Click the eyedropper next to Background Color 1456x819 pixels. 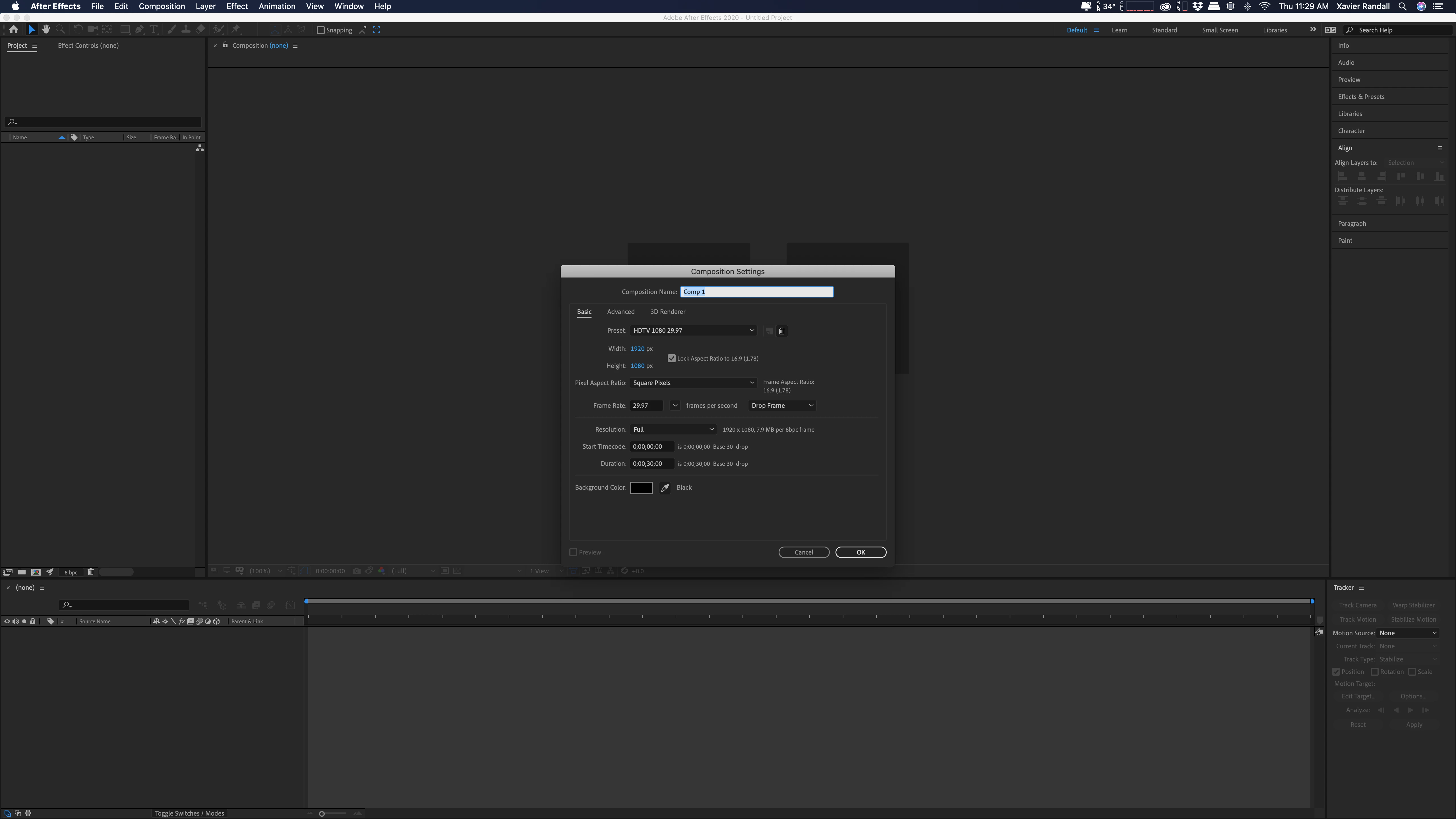(665, 488)
